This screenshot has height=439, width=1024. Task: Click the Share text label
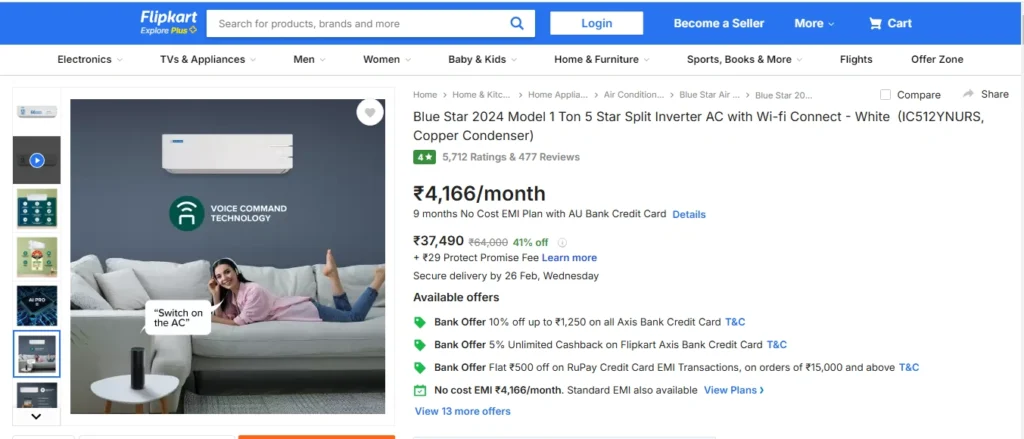point(994,94)
